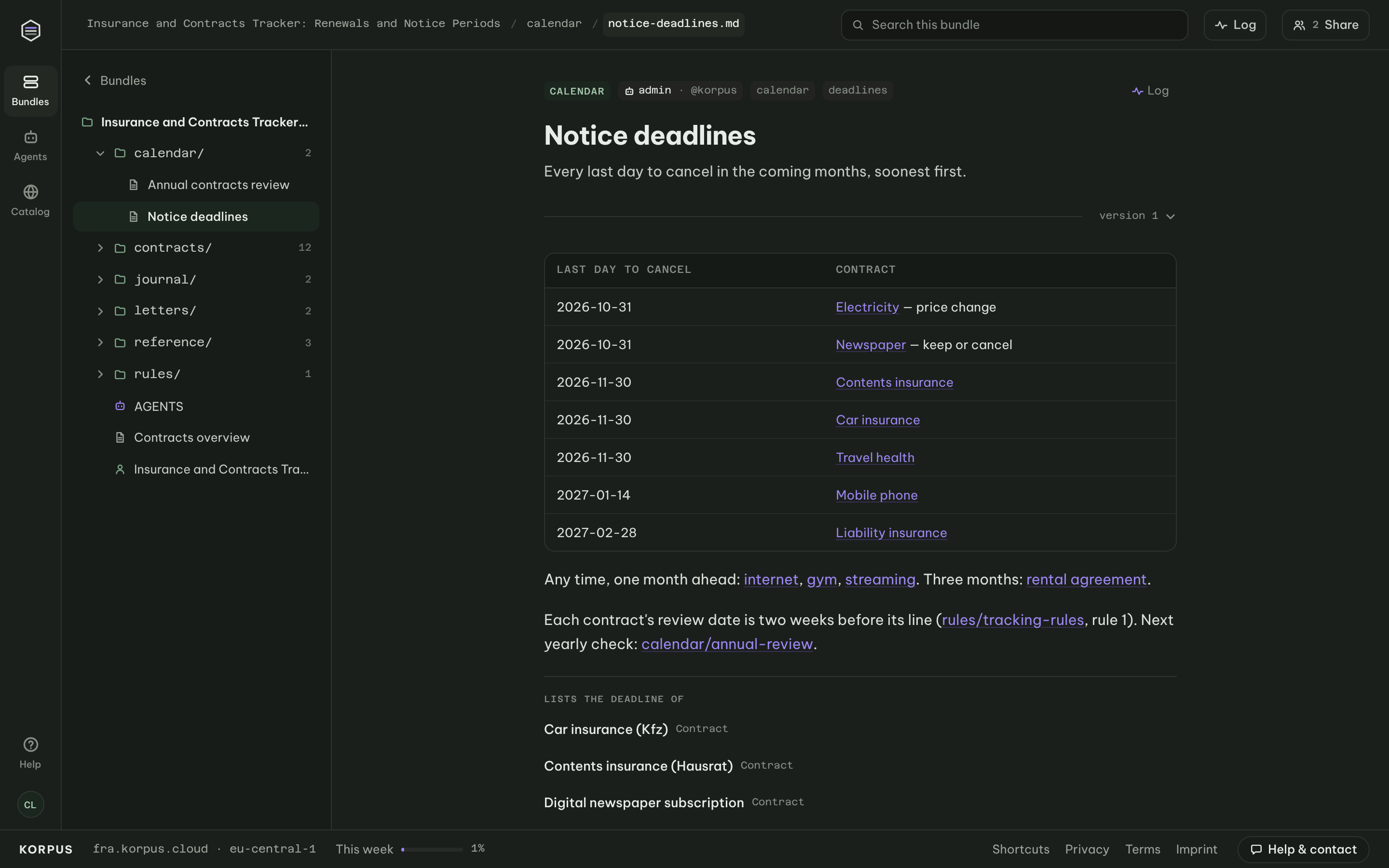Open the Bundles sidebar section

click(30, 91)
